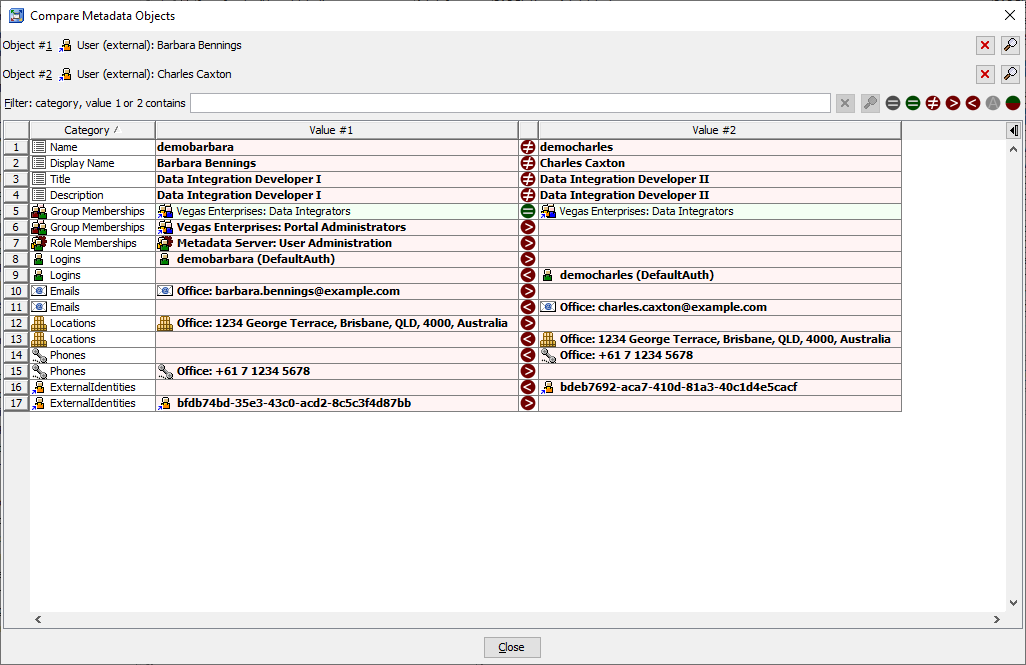Select row header number 1
1026x665 pixels.
(16, 147)
